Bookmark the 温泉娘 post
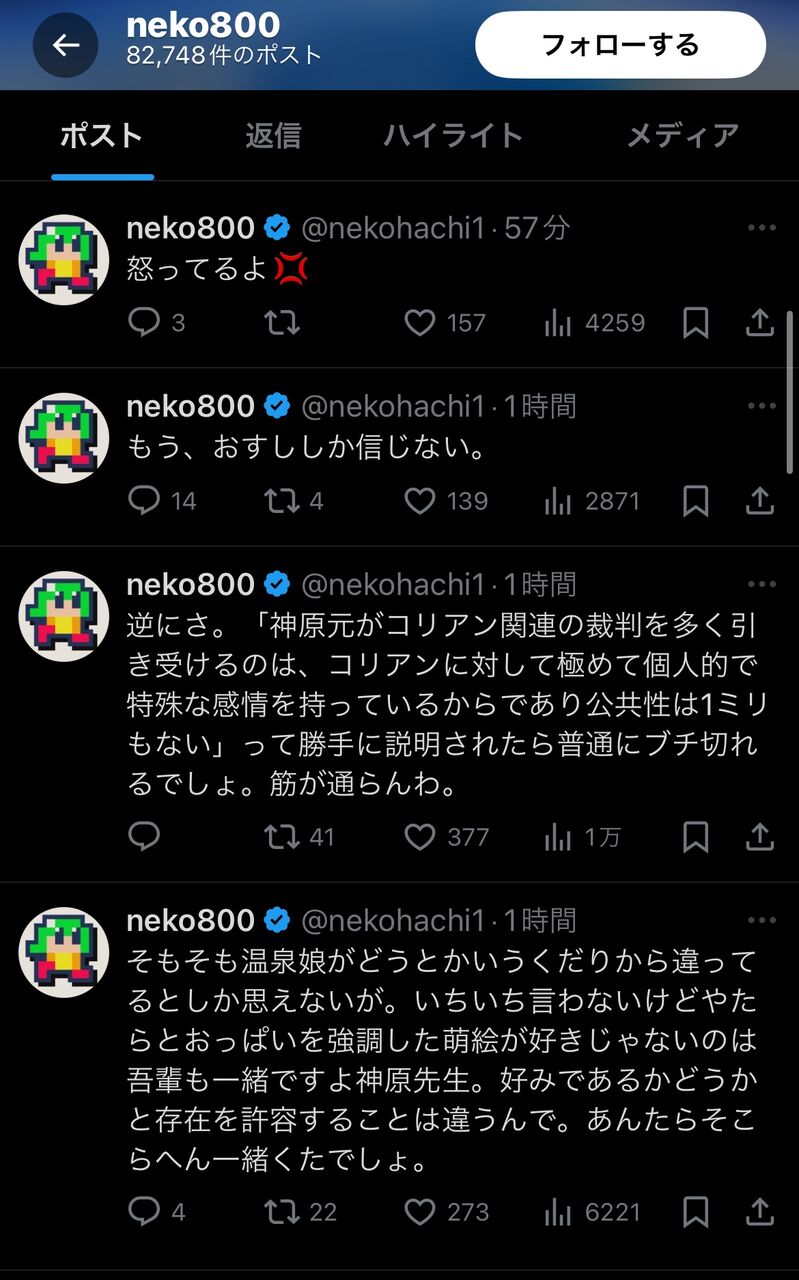The width and height of the screenshot is (799, 1280). tap(696, 1212)
